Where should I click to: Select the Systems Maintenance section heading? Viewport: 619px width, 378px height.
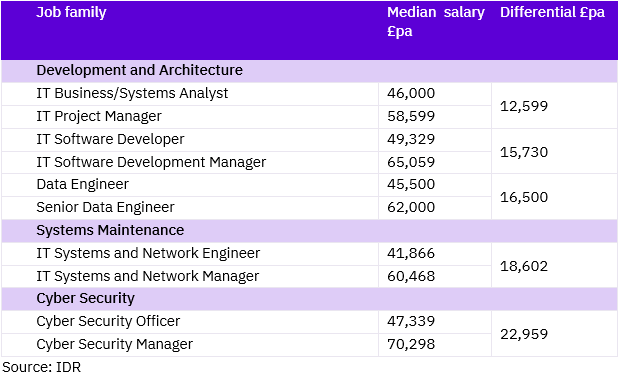tap(110, 230)
